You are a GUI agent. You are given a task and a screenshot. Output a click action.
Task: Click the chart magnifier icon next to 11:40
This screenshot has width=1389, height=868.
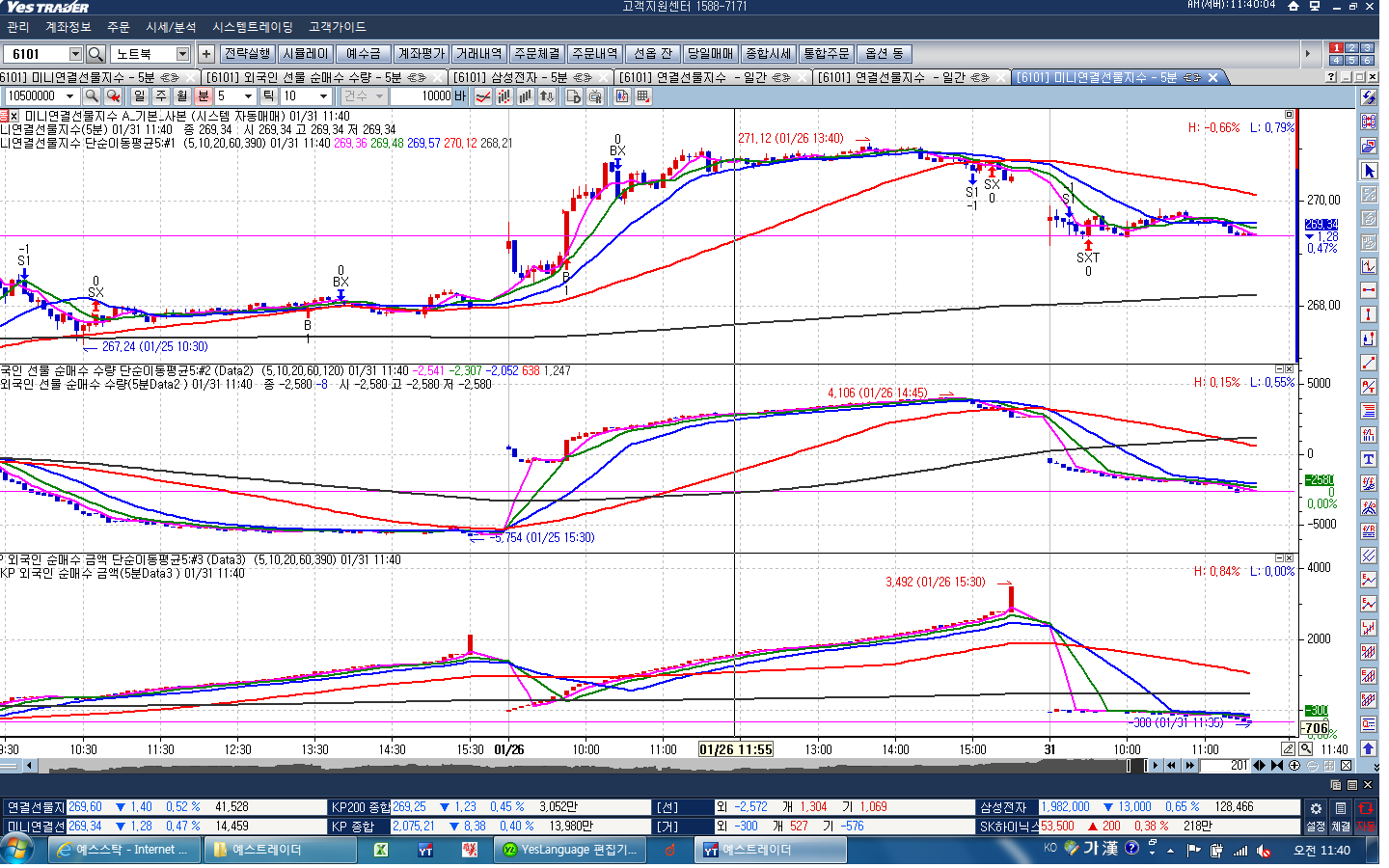click(1306, 748)
